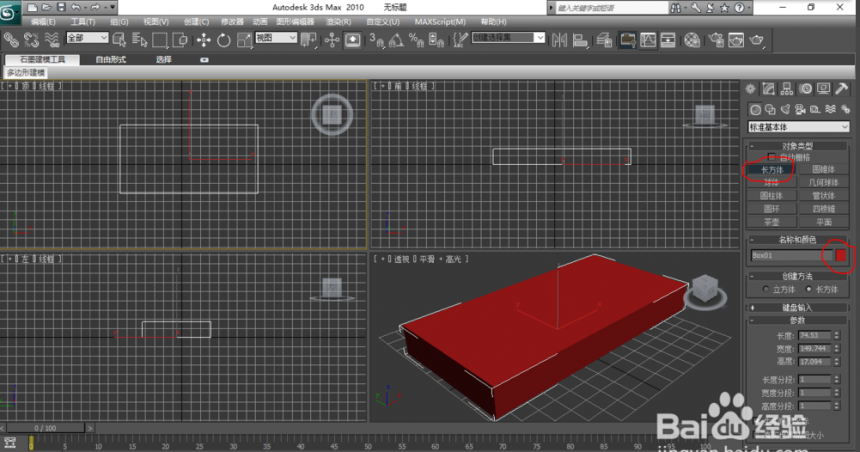860x452 pixels.
Task: Open the MAXScript(M) menu
Action: 440,22
